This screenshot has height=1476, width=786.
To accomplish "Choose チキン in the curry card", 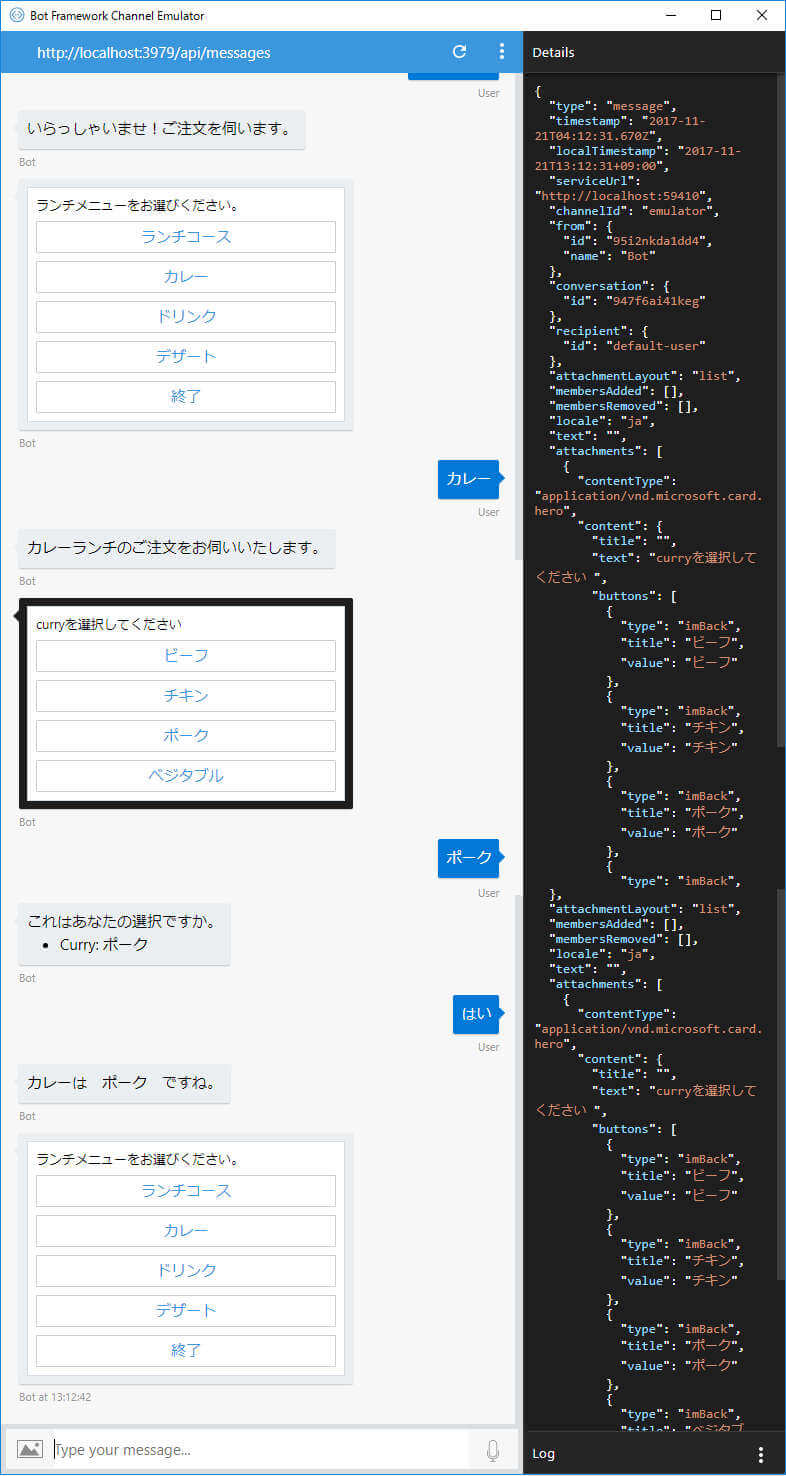I will (x=186, y=696).
